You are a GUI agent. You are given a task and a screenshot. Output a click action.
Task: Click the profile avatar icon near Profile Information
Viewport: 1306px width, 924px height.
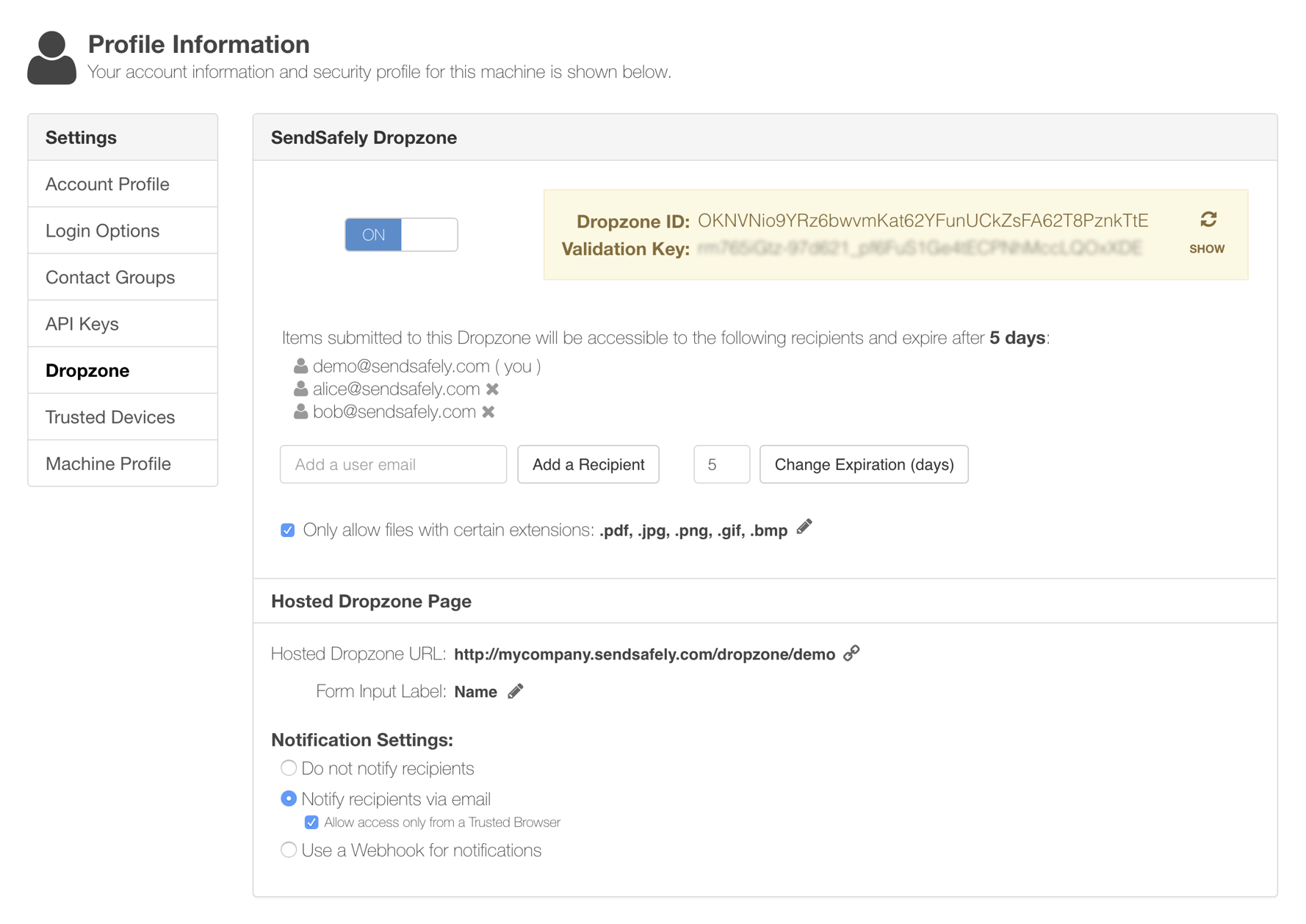point(51,59)
